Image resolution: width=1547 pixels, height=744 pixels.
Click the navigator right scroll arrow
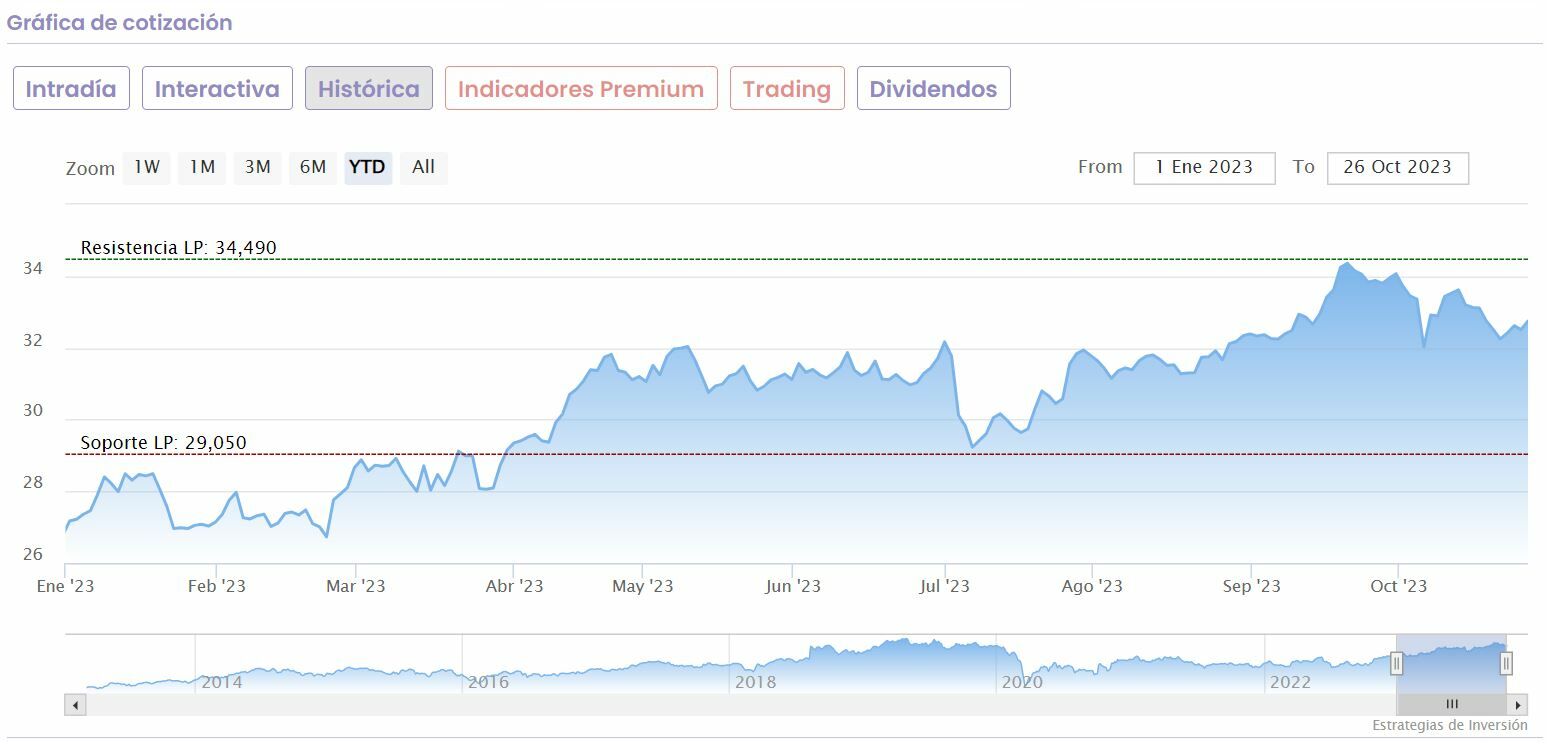point(1518,705)
